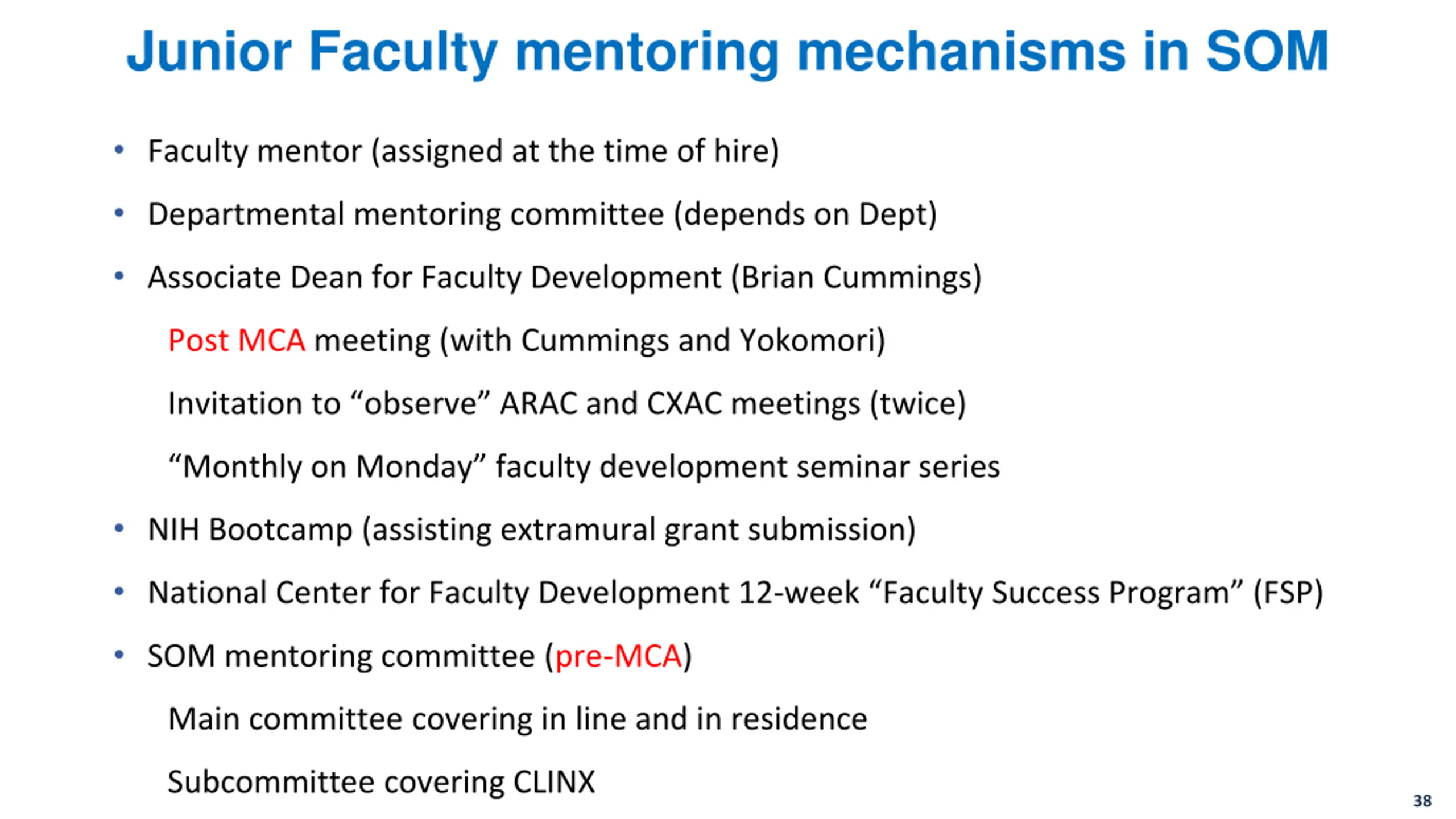
Task: Click the Subcommittee covering CLINX line
Action: coord(382,783)
